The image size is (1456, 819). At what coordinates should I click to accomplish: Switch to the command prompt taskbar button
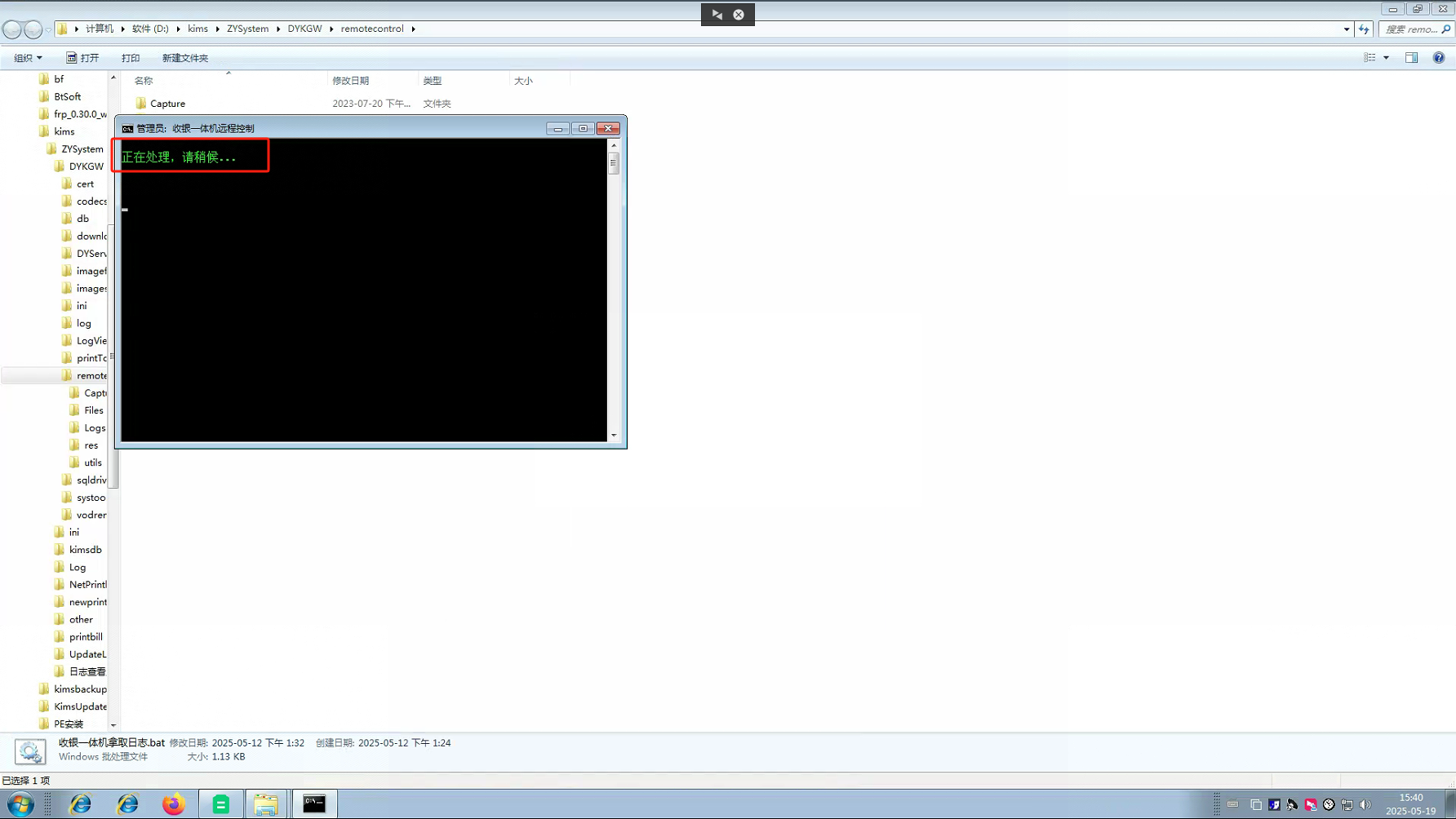tap(314, 804)
